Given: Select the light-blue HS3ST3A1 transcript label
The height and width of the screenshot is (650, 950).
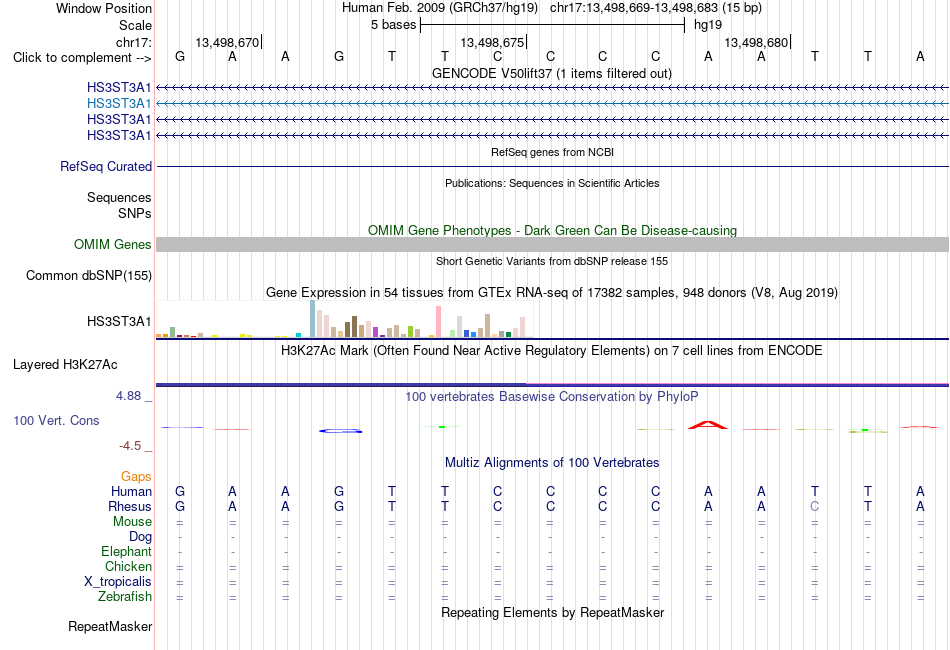Looking at the screenshot, I should coord(119,104).
